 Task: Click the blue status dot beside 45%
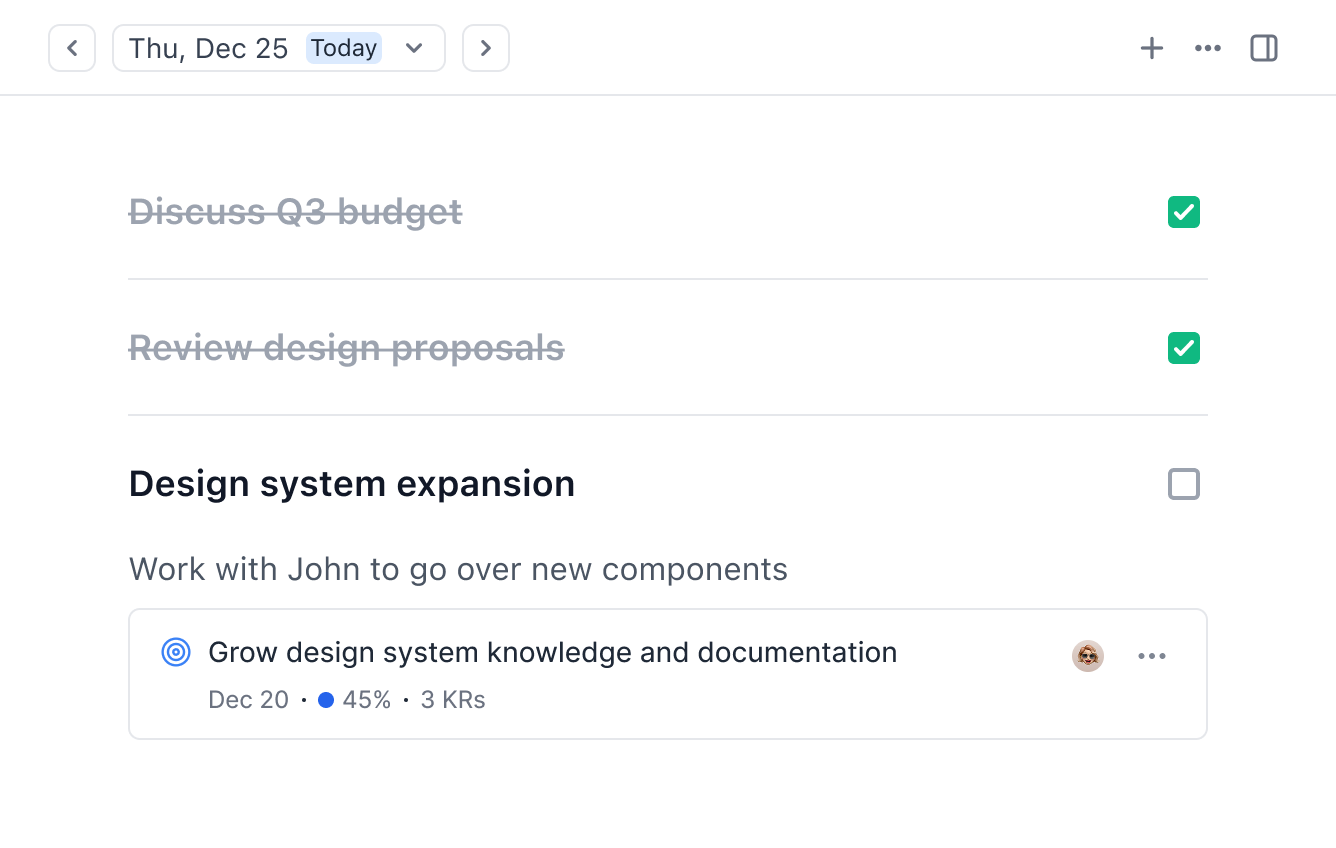point(326,700)
